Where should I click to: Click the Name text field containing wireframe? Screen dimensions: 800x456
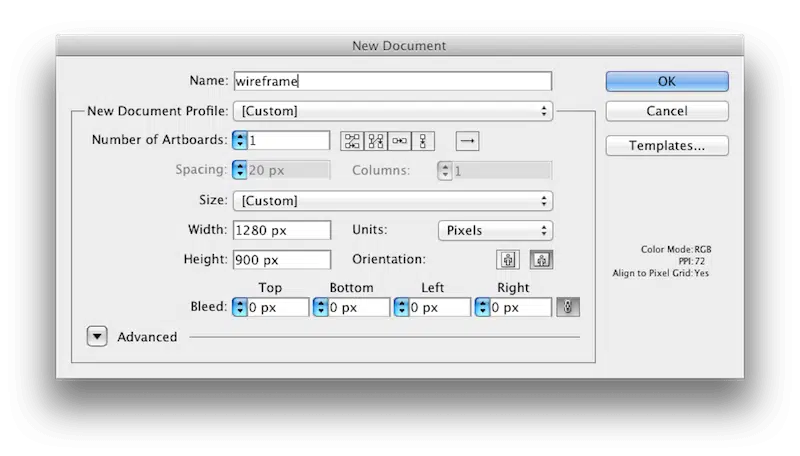pyautogui.click(x=392, y=82)
